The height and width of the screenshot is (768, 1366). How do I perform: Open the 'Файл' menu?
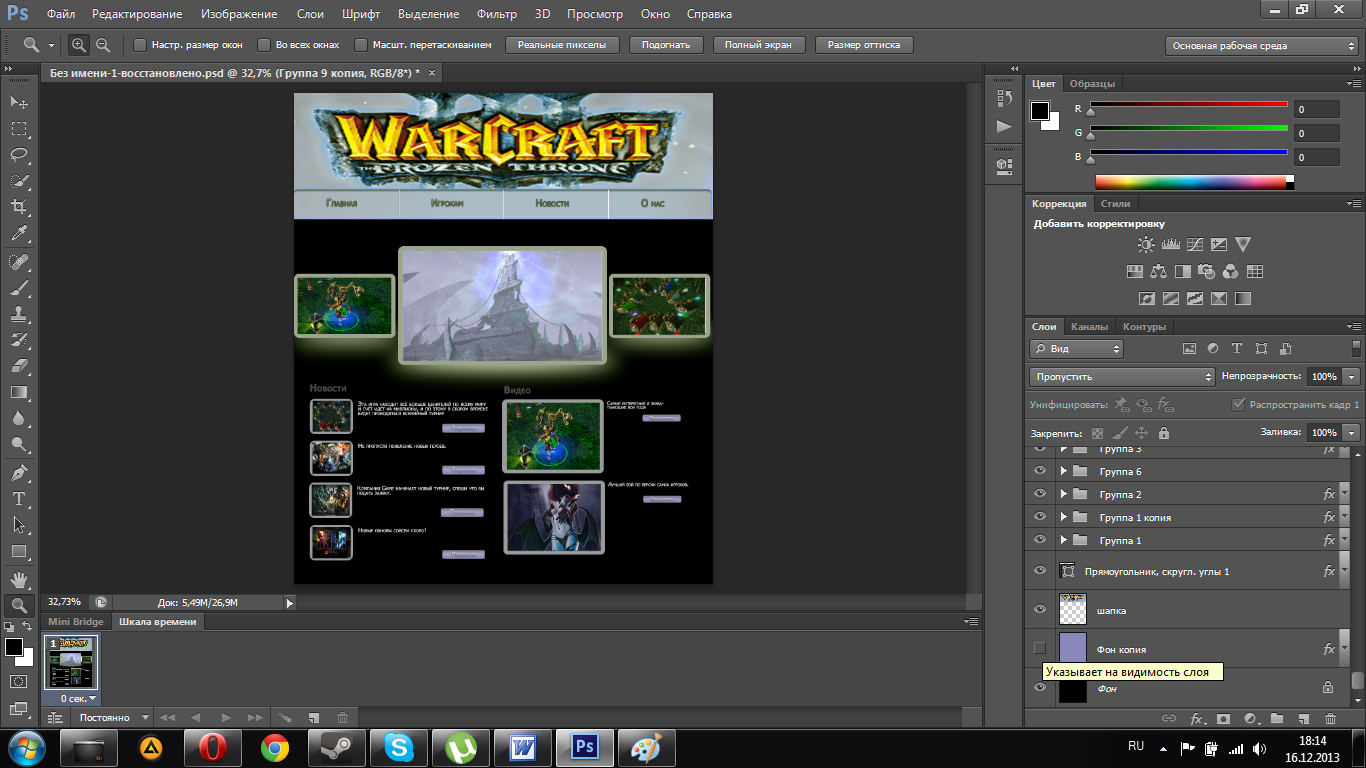pyautogui.click(x=60, y=14)
